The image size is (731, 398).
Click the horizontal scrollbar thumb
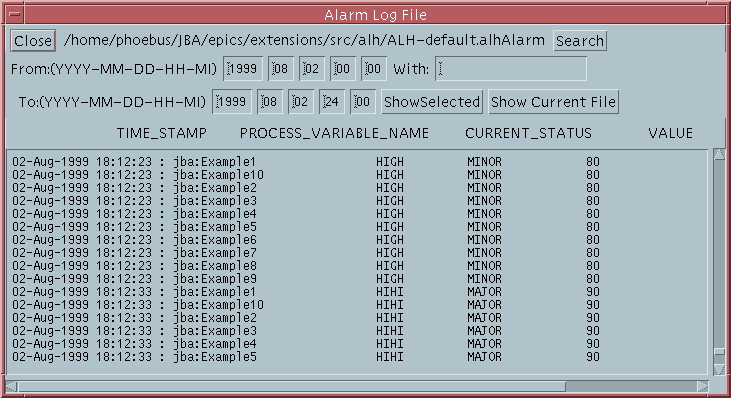coord(291,386)
